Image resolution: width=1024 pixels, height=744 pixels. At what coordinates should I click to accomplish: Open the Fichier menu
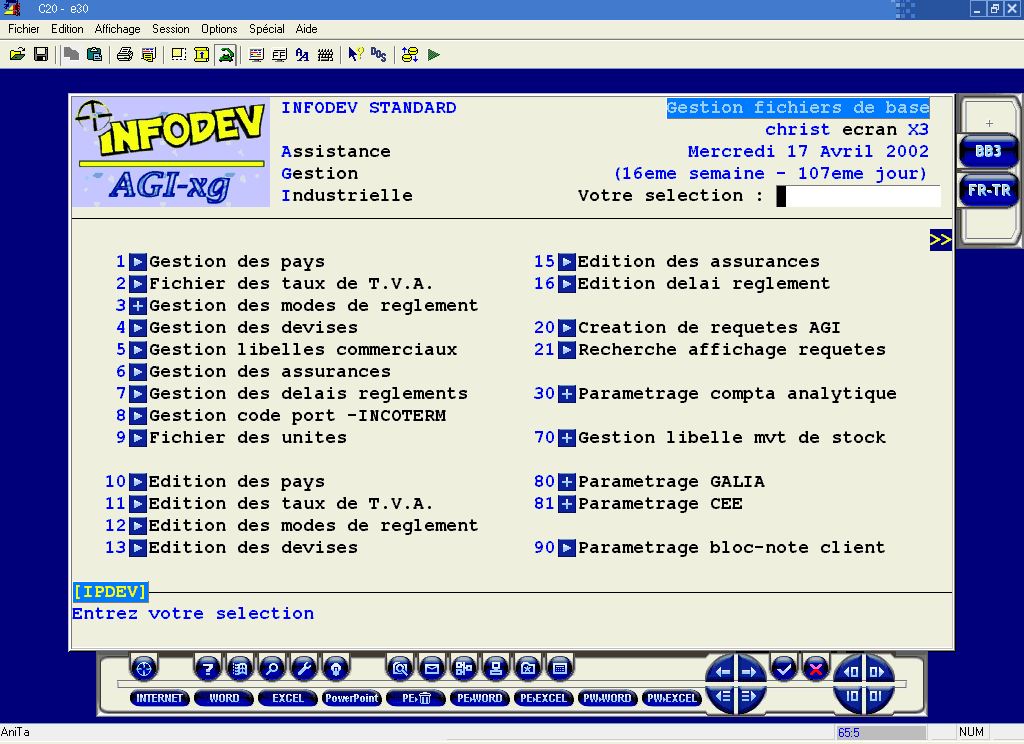coord(24,29)
